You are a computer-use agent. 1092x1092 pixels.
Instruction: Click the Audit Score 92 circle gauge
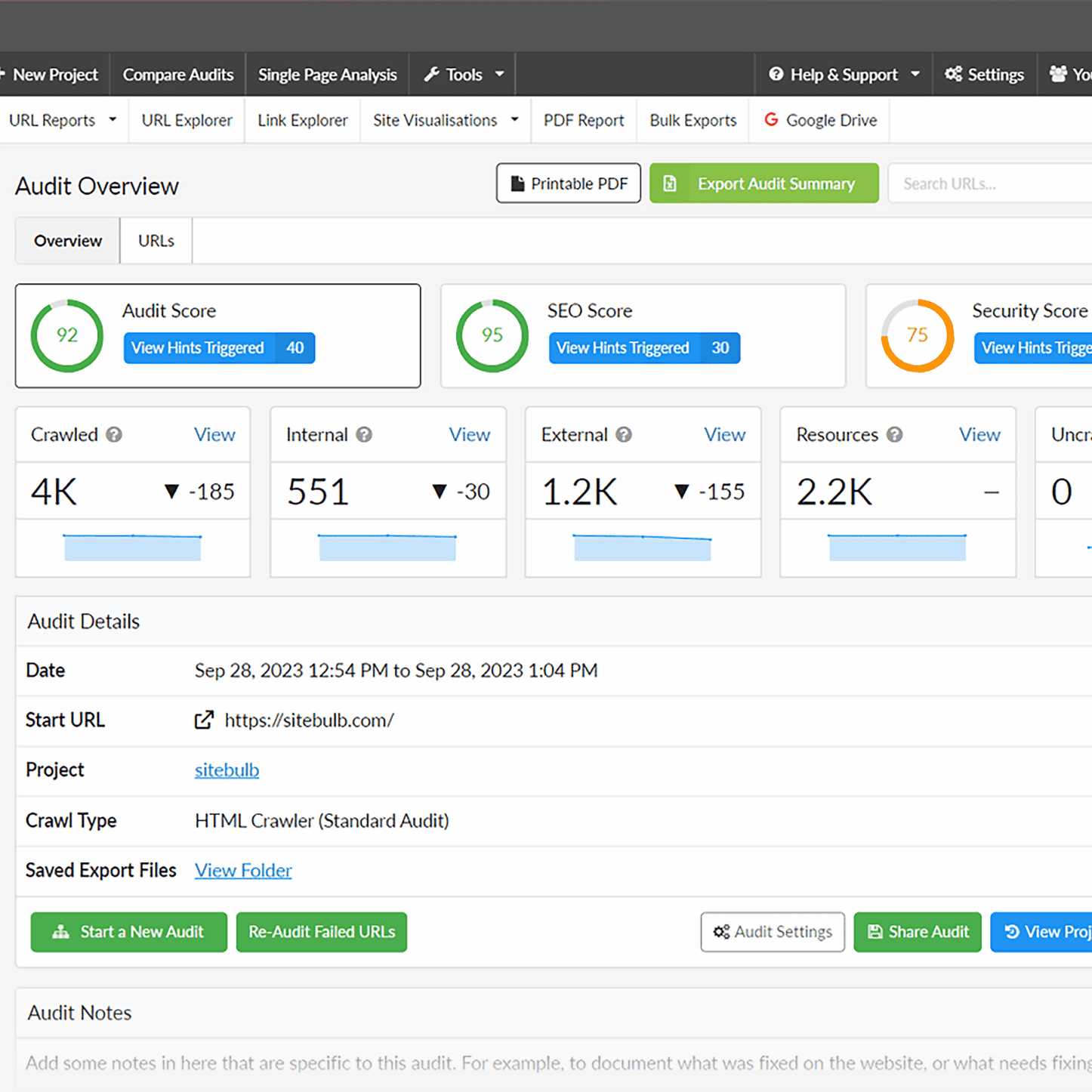67,335
